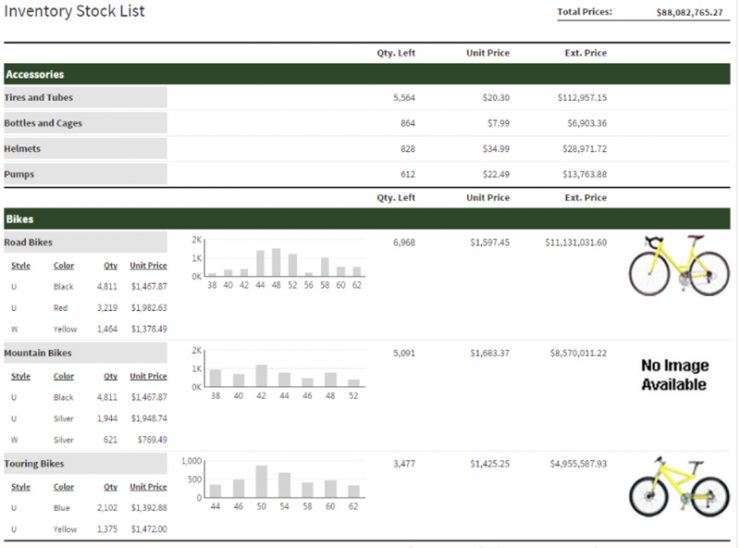Select the Bottles and Cages item
The height and width of the screenshot is (548, 740).
(x=43, y=124)
